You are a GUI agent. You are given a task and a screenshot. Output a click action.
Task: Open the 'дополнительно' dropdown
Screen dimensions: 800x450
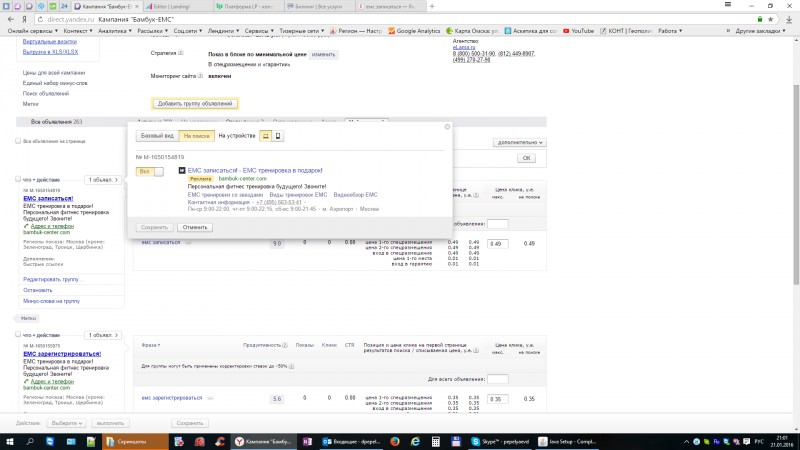pyautogui.click(x=519, y=142)
